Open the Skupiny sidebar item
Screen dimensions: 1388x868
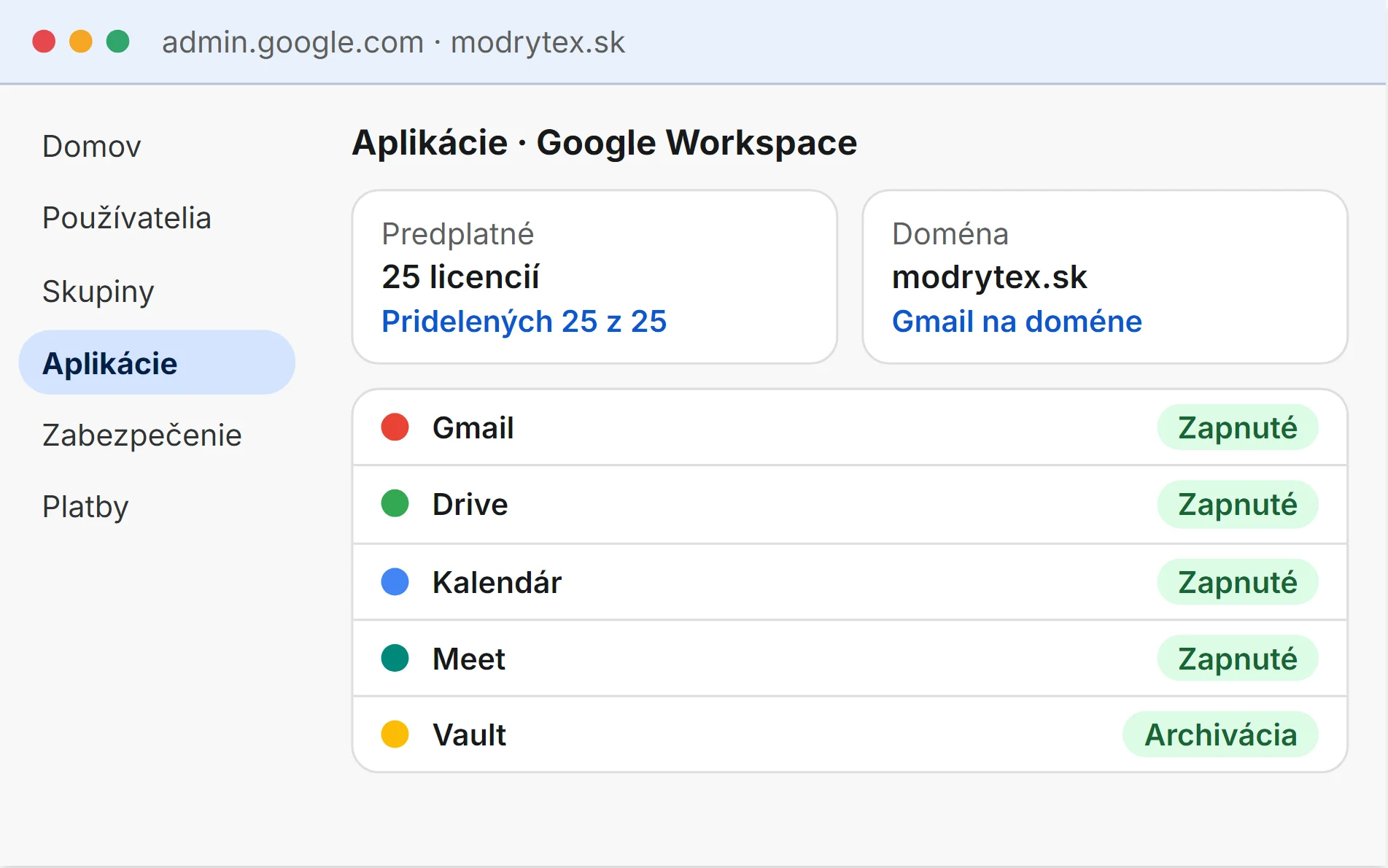[98, 292]
